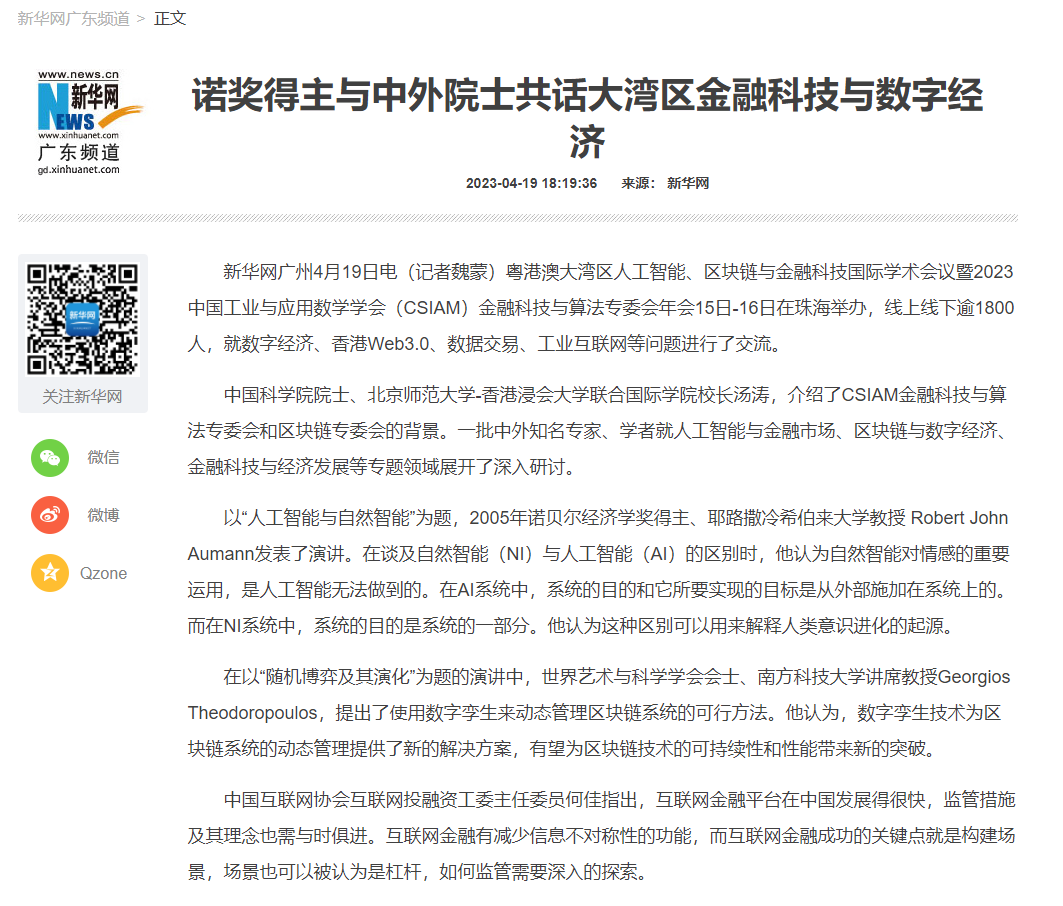
Task: Click the 来源 新华网 source label
Action: pos(665,183)
